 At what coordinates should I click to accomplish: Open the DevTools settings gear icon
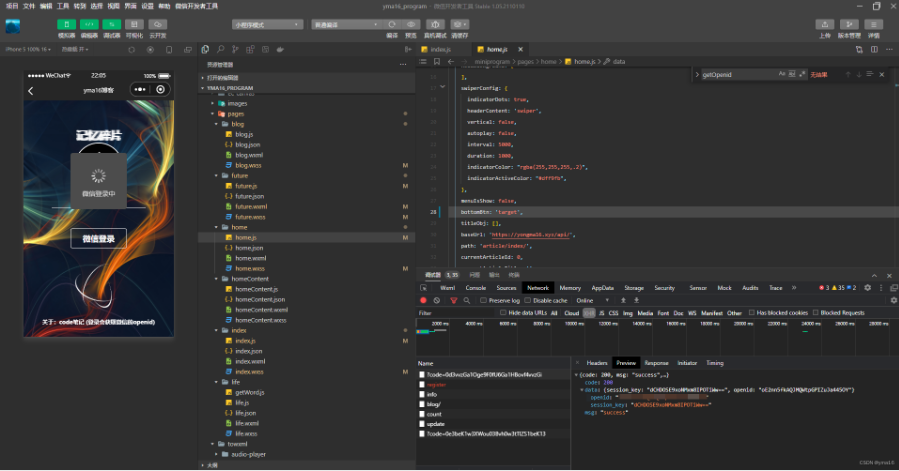coord(867,287)
